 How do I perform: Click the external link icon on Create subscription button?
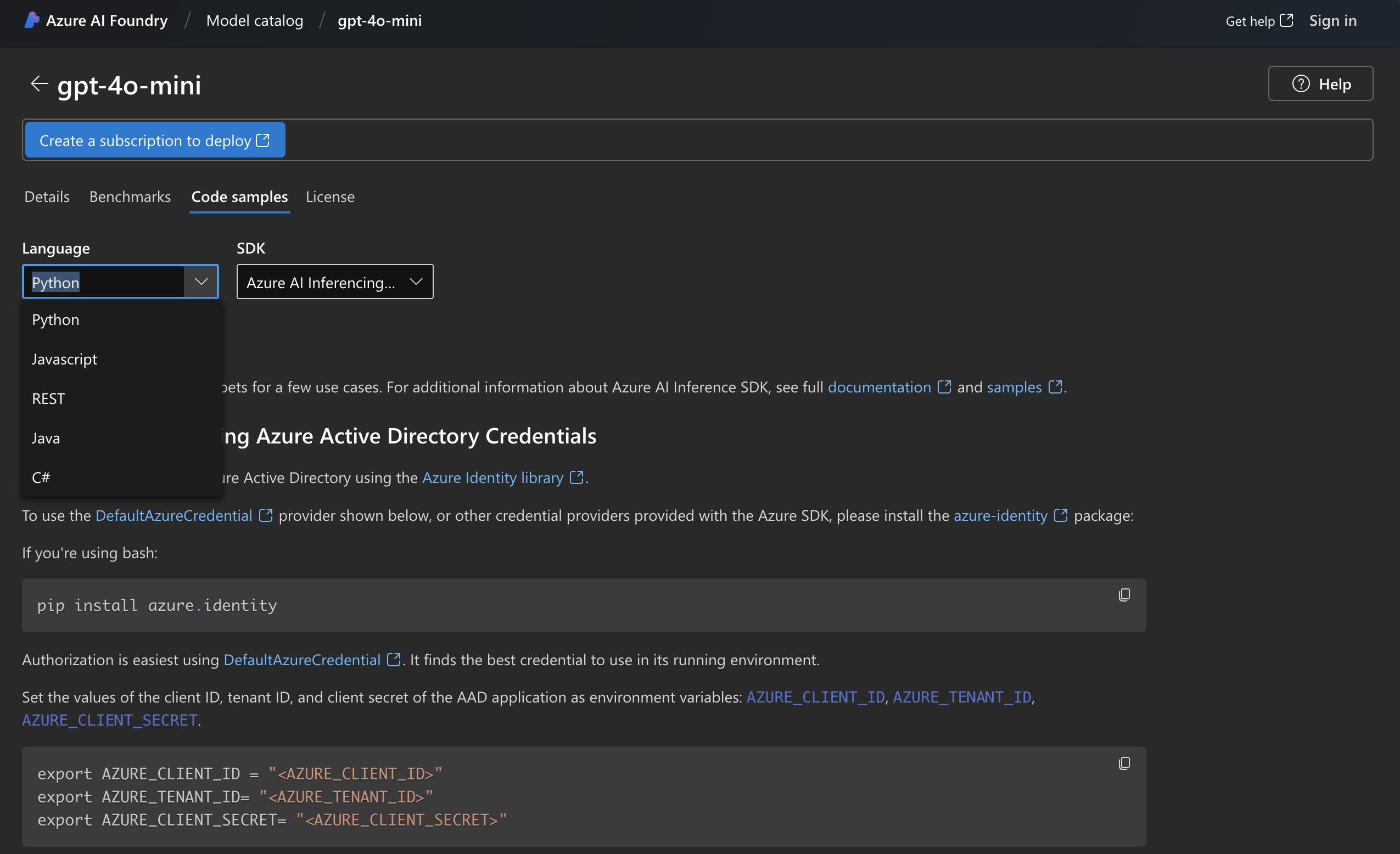[x=264, y=140]
